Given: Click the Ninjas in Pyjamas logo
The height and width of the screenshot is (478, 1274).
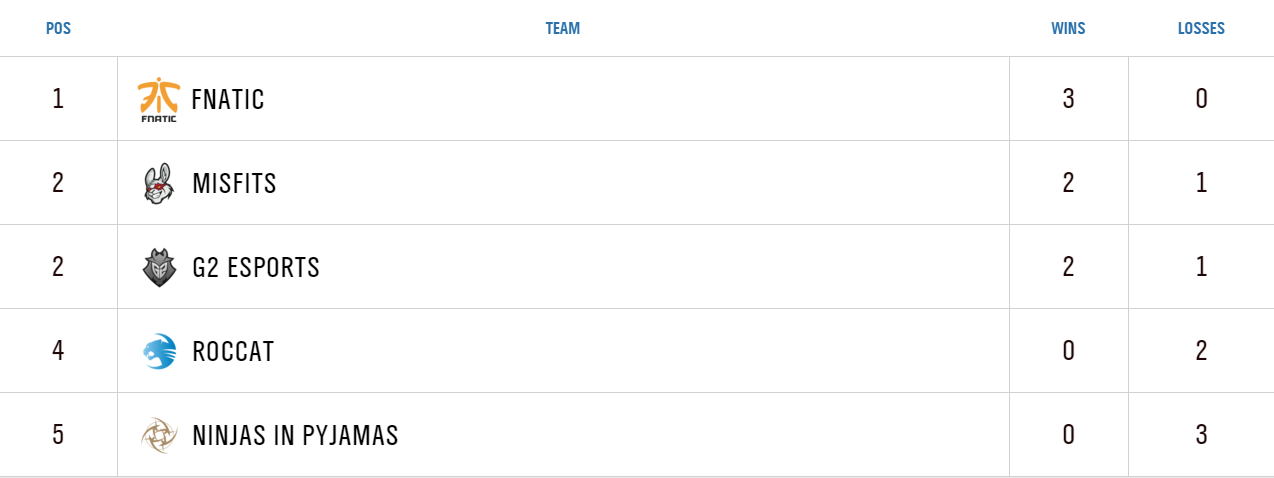Looking at the screenshot, I should point(158,436).
